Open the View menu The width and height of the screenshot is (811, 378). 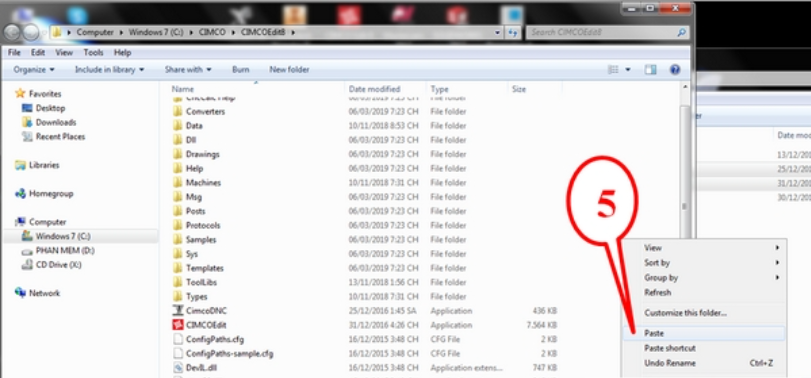click(64, 53)
